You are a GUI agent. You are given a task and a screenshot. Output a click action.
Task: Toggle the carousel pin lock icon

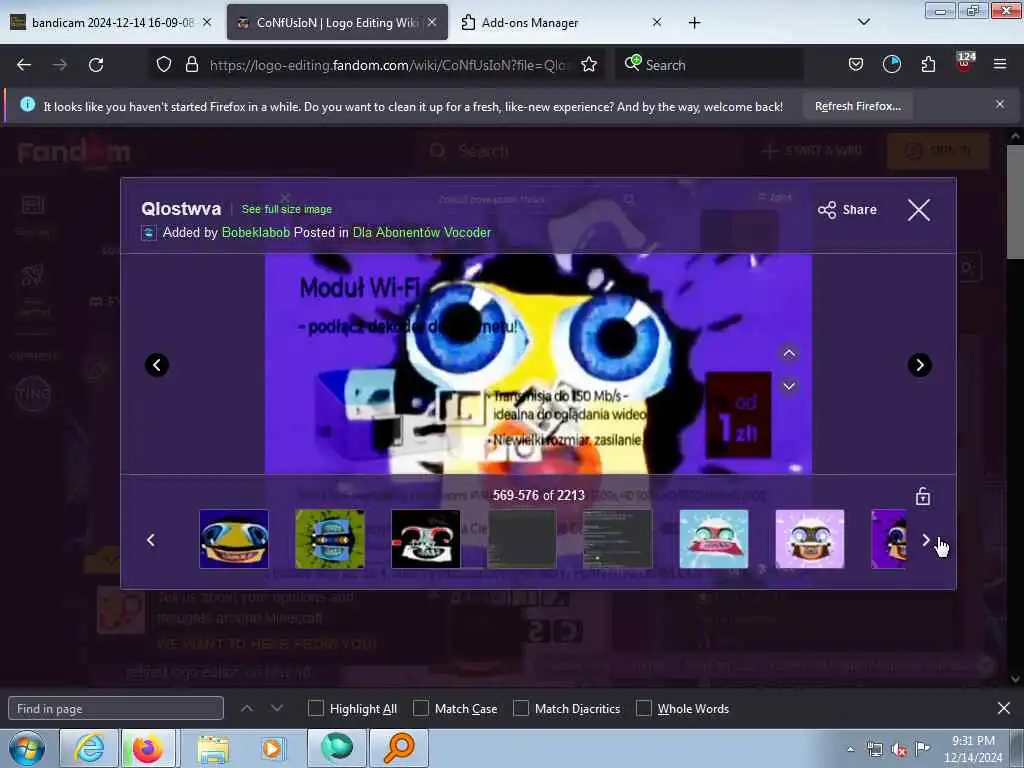tap(923, 496)
